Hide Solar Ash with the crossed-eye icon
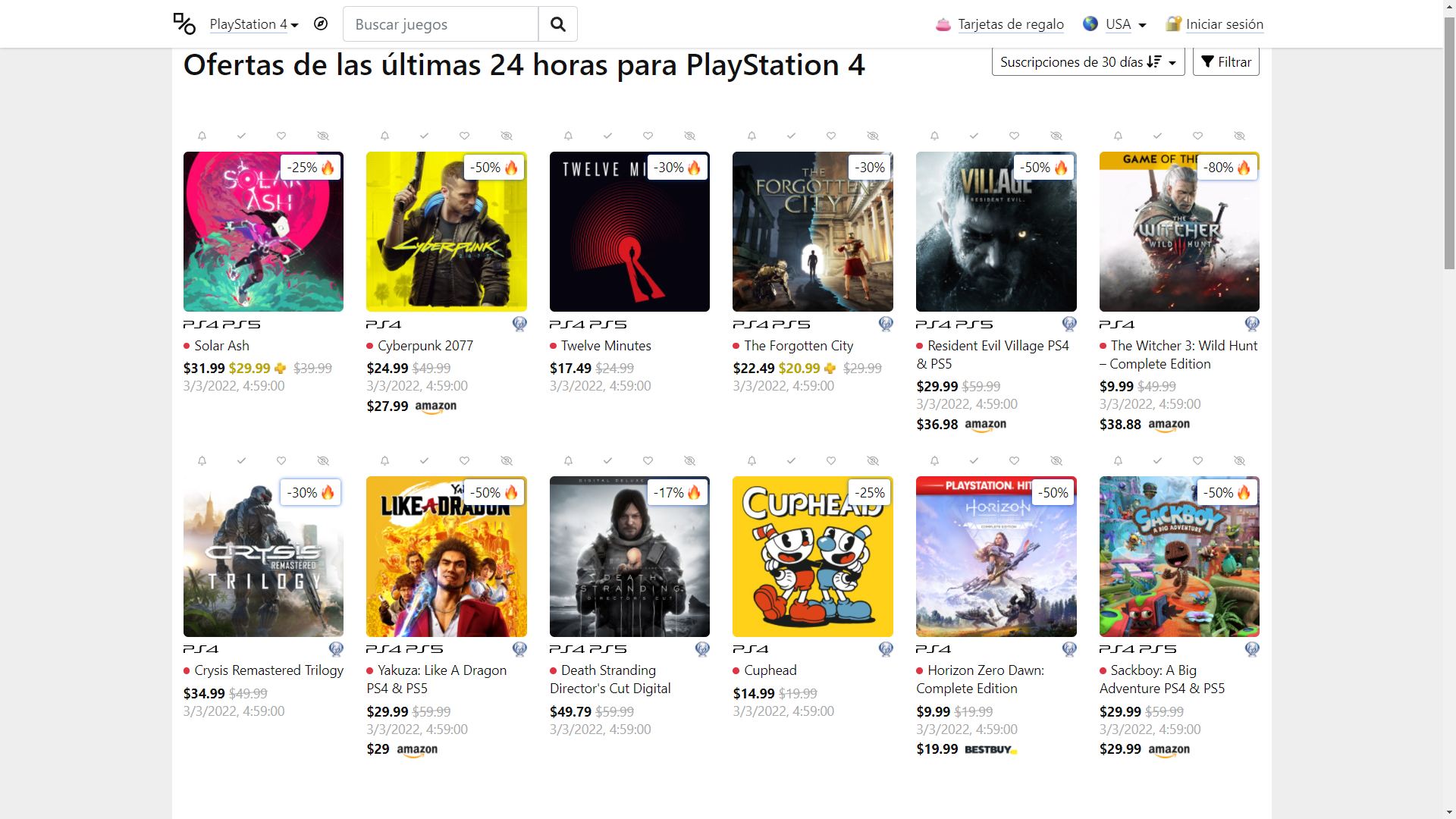The height and width of the screenshot is (819, 1456). pos(323,136)
